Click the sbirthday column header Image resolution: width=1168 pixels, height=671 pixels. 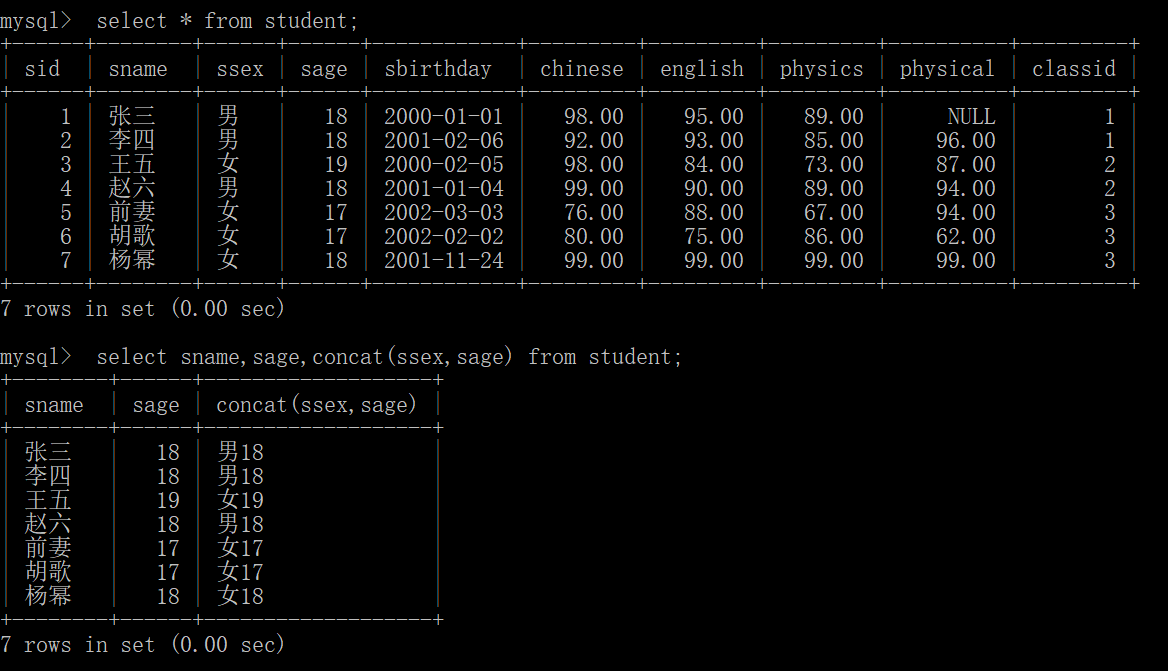[438, 69]
